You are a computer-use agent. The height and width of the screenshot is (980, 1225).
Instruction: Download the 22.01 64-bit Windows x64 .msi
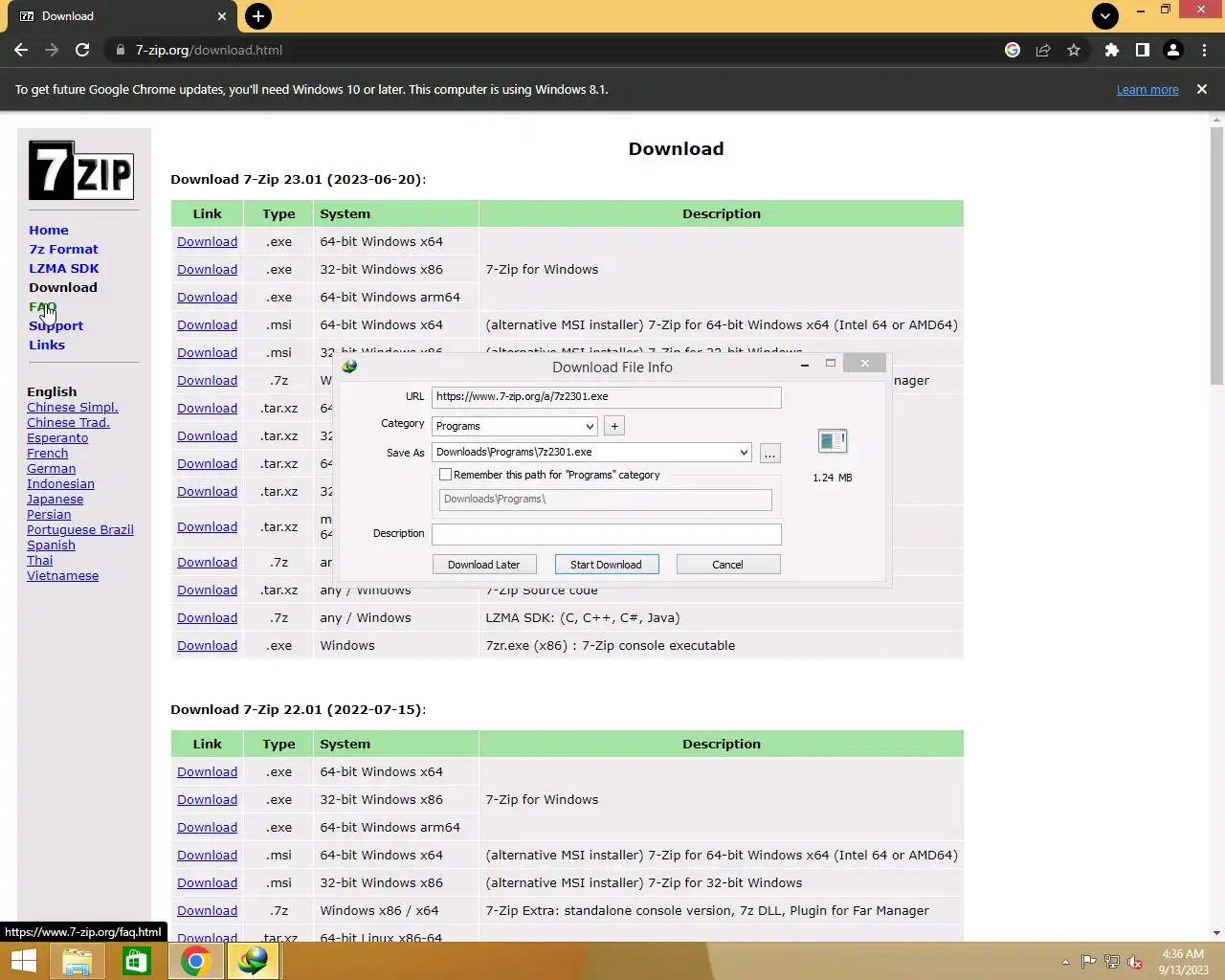pyautogui.click(x=207, y=855)
